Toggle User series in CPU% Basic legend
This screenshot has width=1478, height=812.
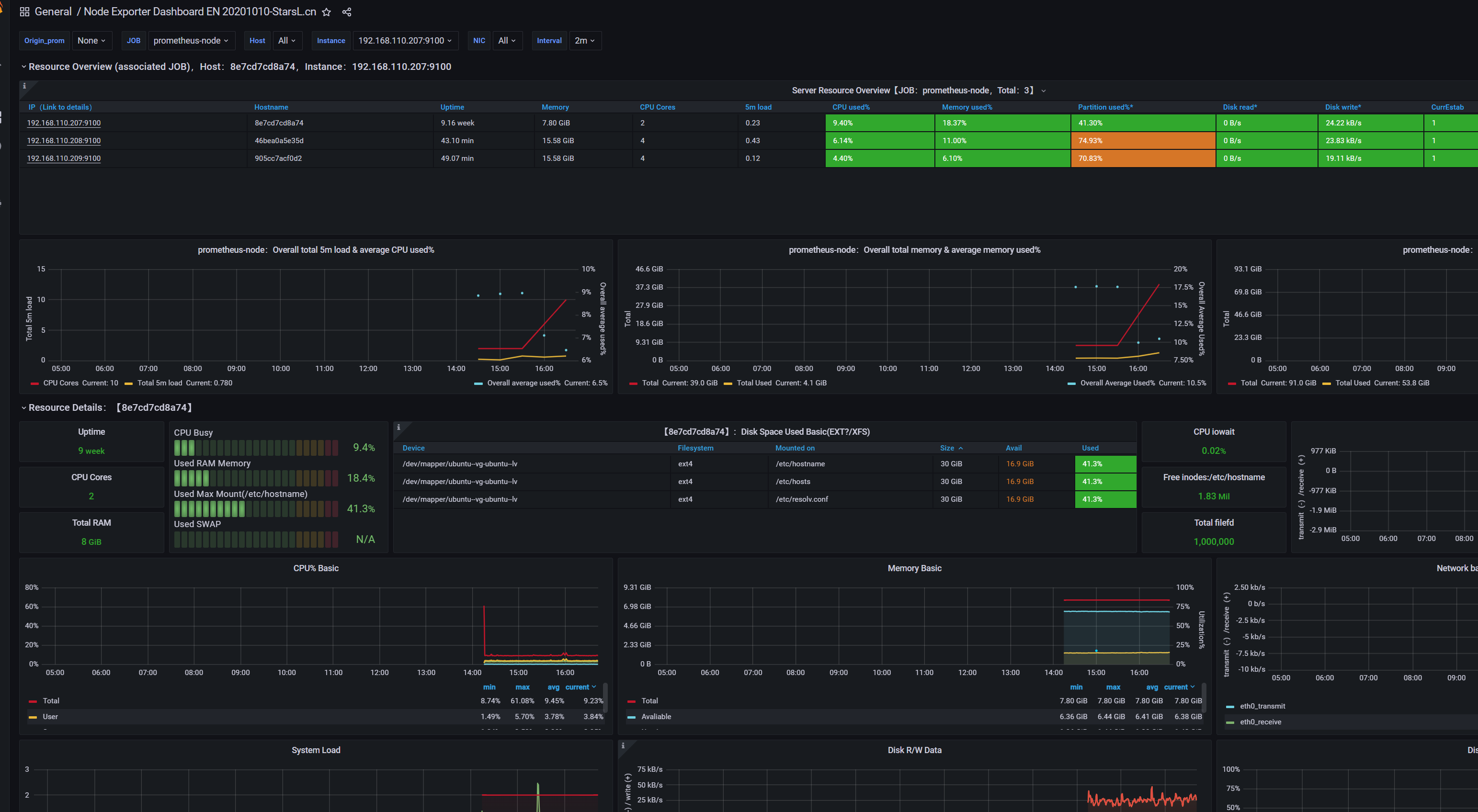coord(50,717)
